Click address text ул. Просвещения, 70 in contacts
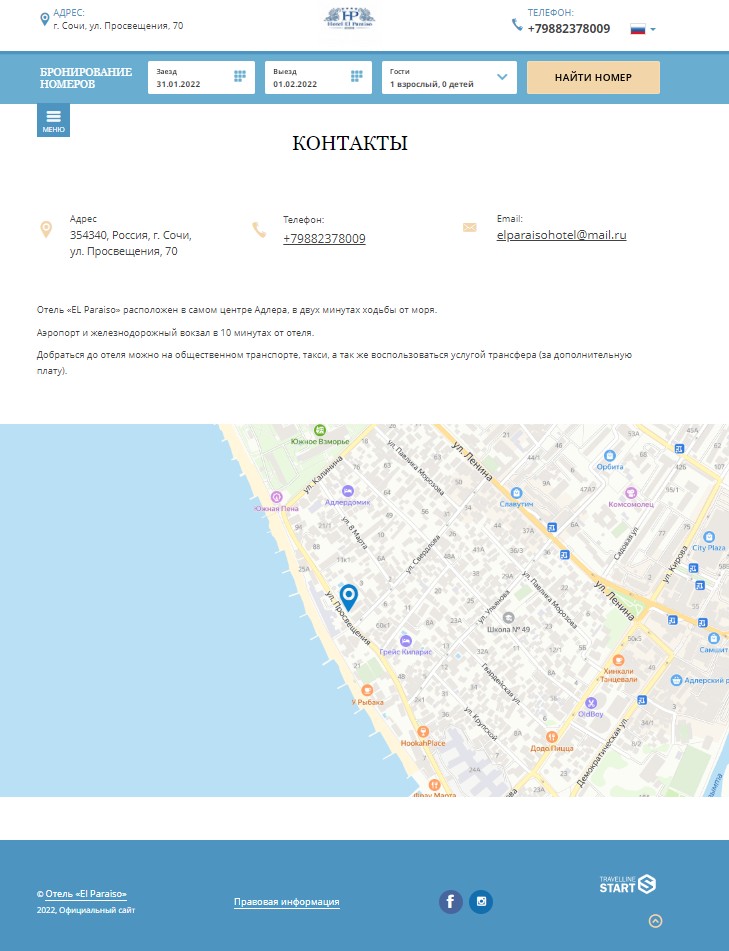Viewport: 729px width, 951px height. pos(124,251)
